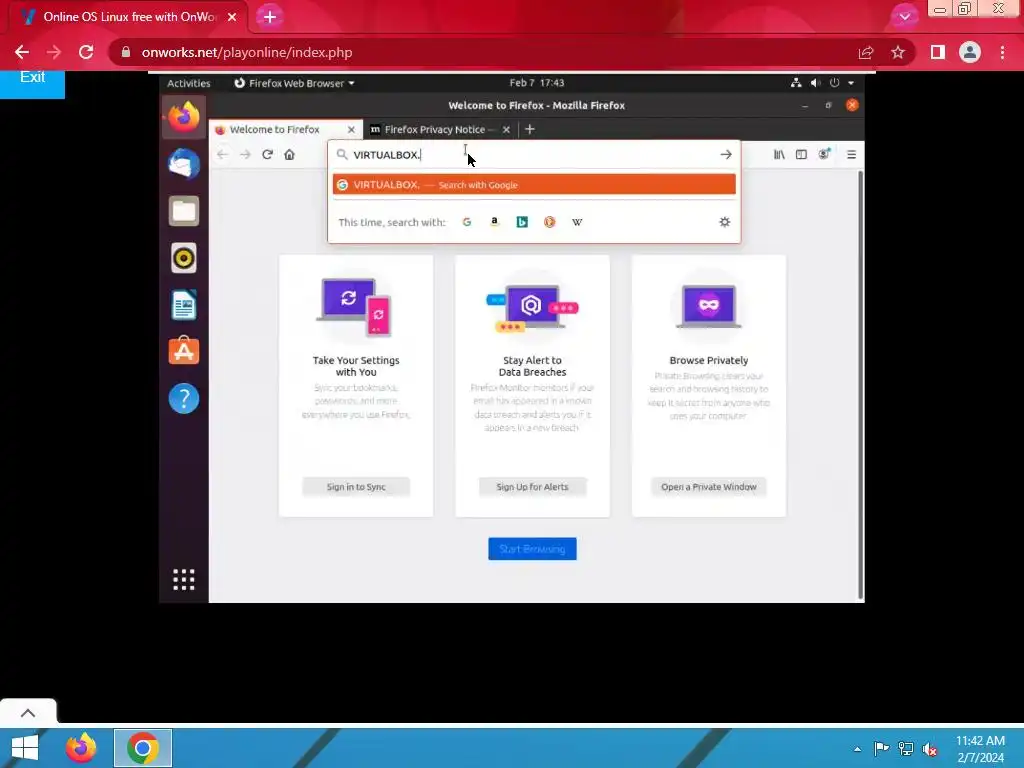Search this time with Wikipedia icon
Viewport: 1024px width, 768px height.
coord(577,222)
